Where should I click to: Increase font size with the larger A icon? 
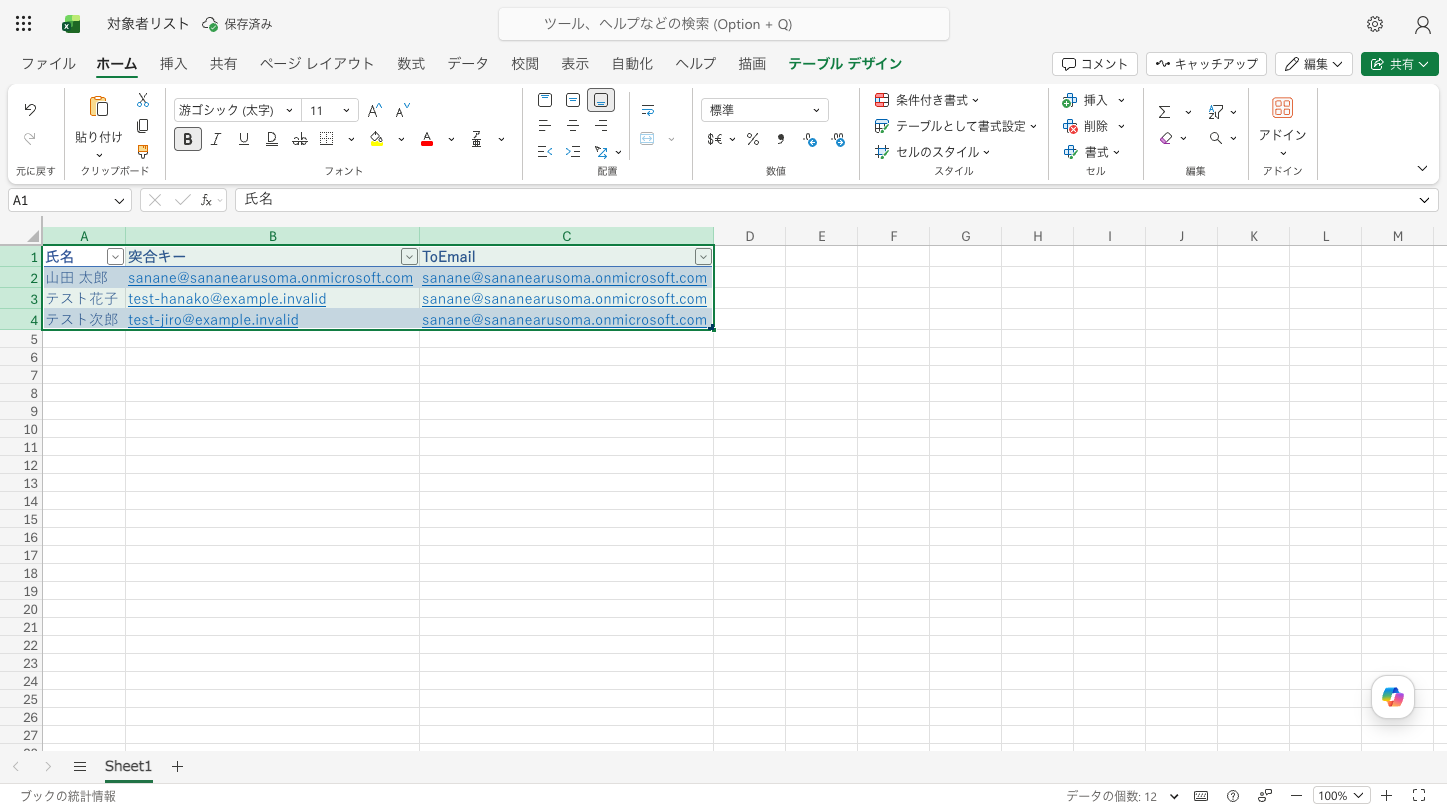pos(374,111)
